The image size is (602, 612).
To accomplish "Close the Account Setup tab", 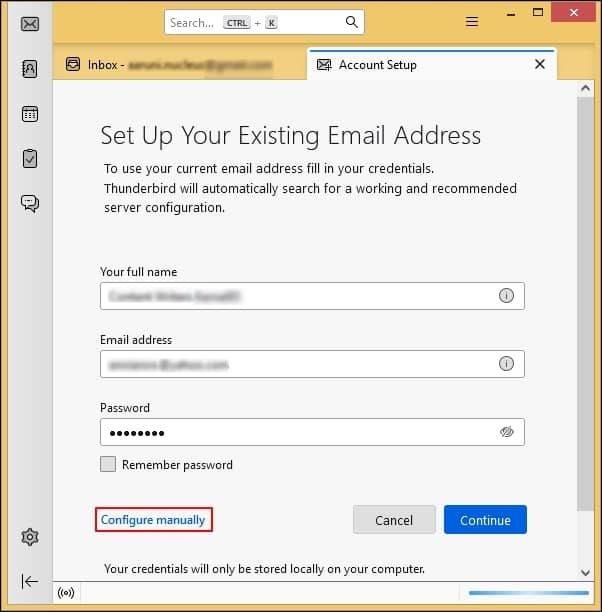I will pos(540,64).
